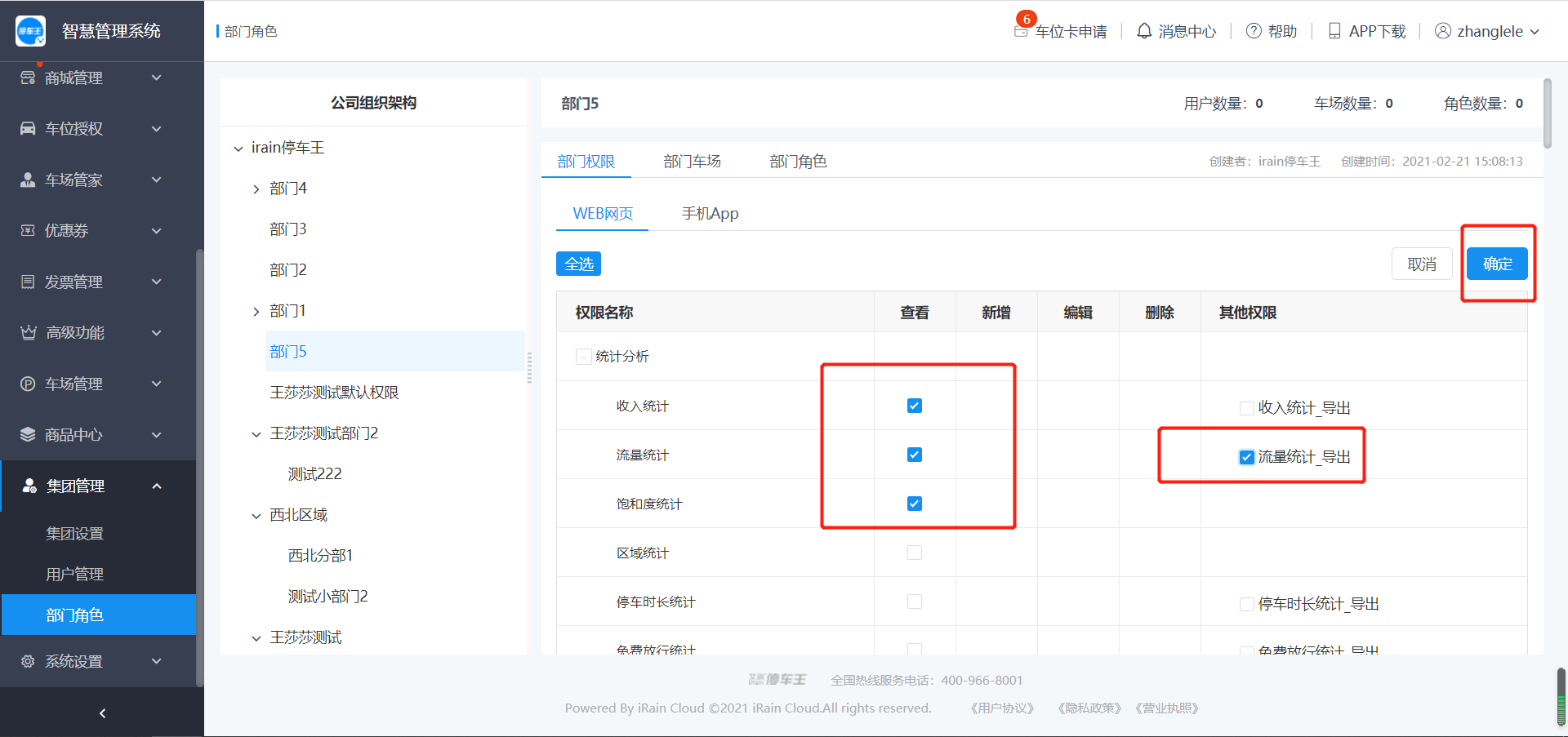Select 王莎莎测试默认权限 tree item

click(334, 393)
